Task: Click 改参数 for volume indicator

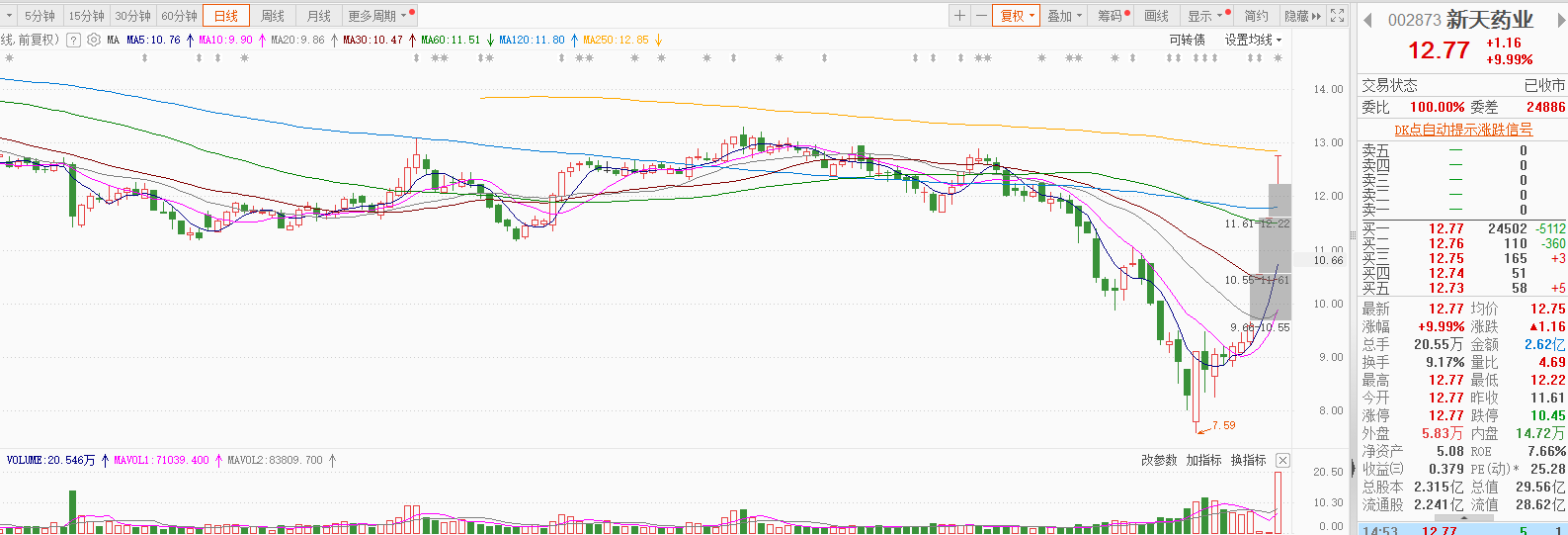Action: click(1159, 460)
